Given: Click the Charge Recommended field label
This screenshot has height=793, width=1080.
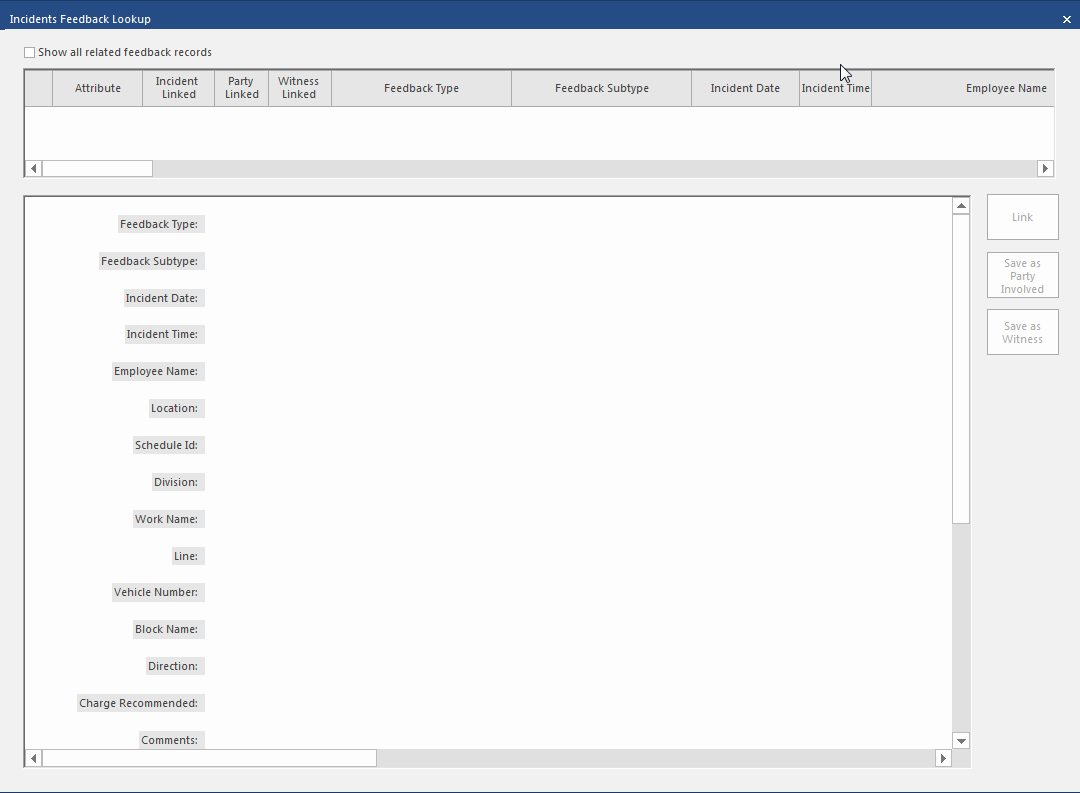Looking at the screenshot, I should (140, 702).
